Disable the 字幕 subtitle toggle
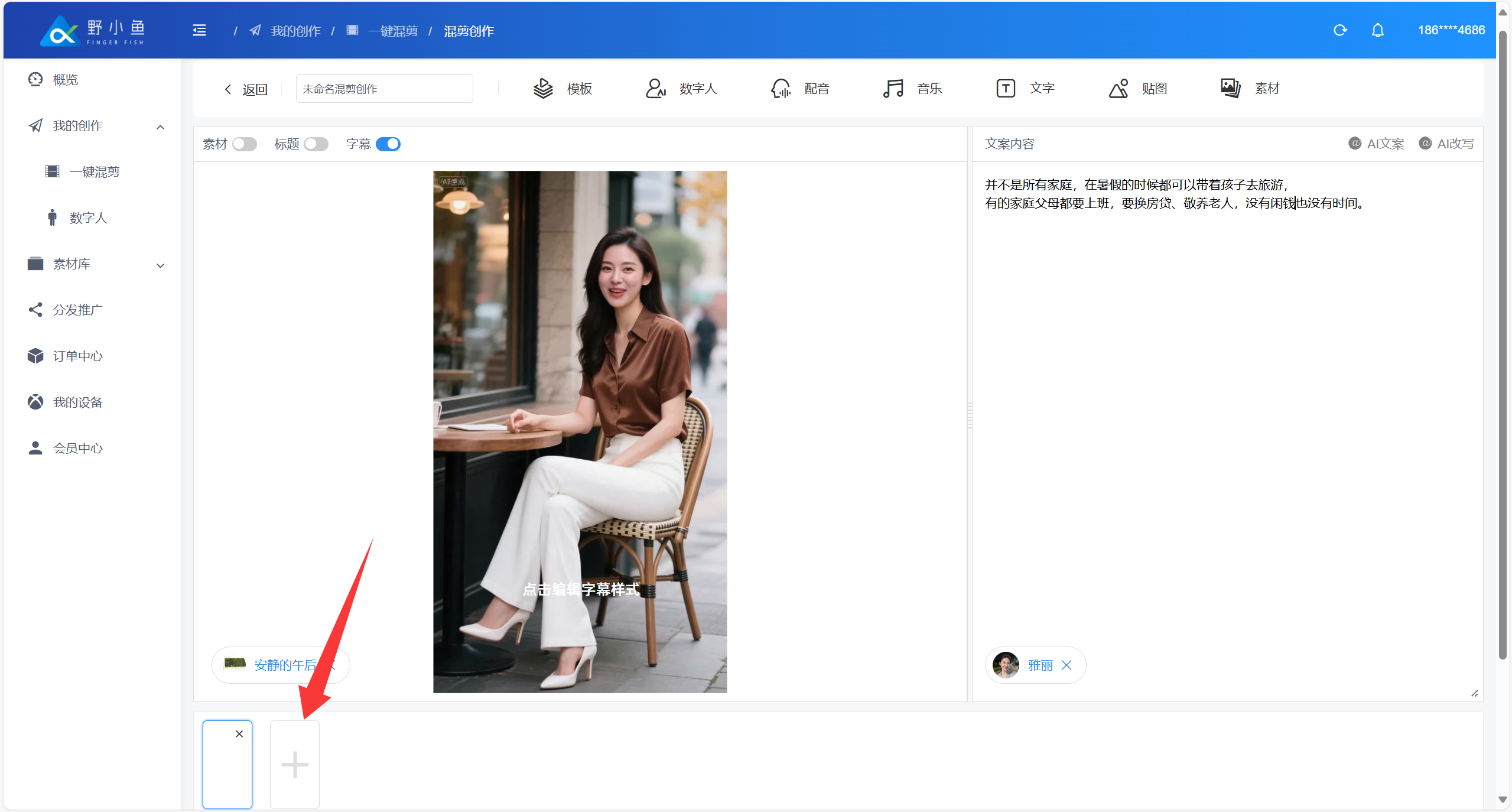The image size is (1512, 812). point(388,144)
